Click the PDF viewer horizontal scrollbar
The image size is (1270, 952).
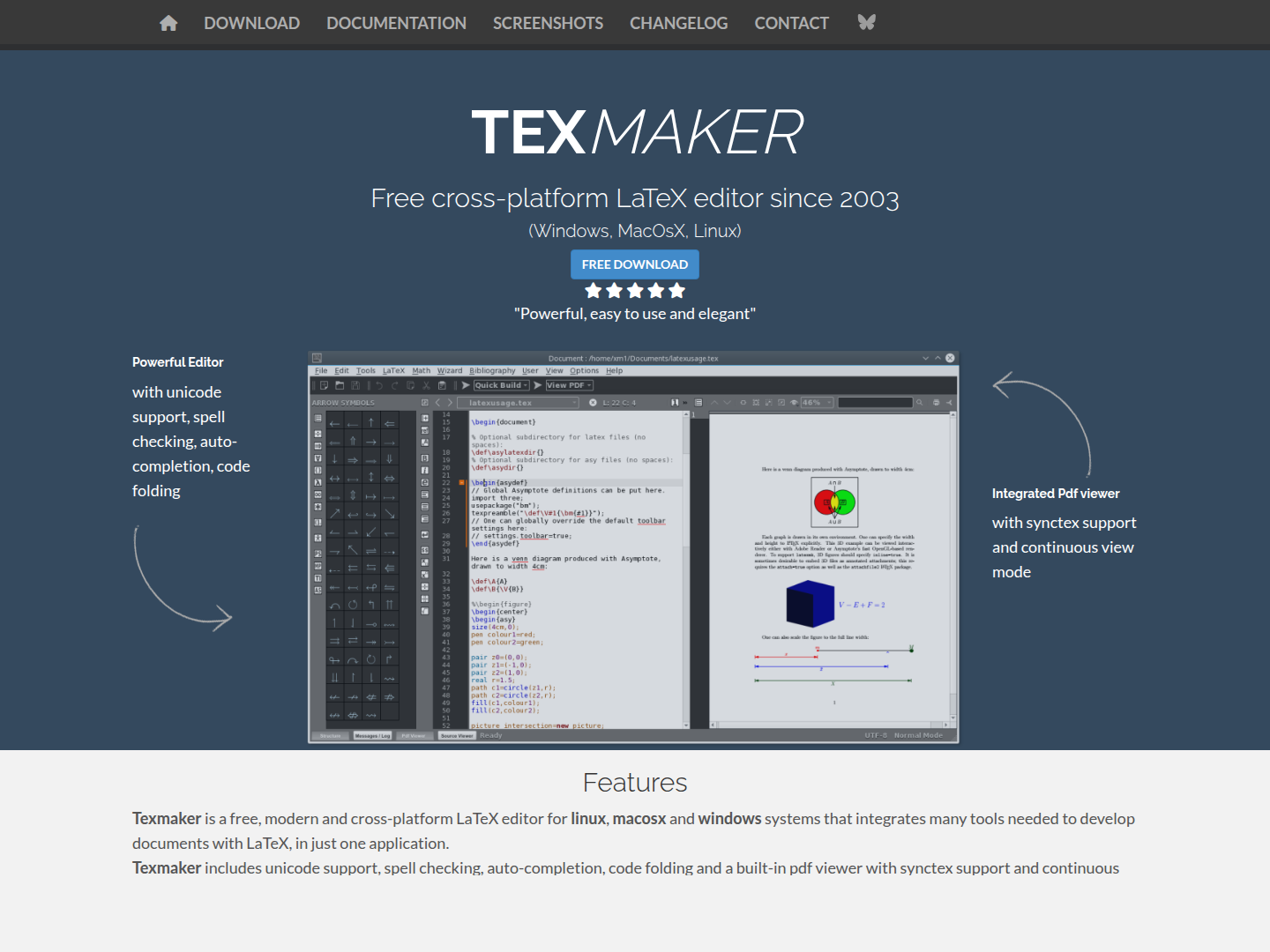(830, 725)
